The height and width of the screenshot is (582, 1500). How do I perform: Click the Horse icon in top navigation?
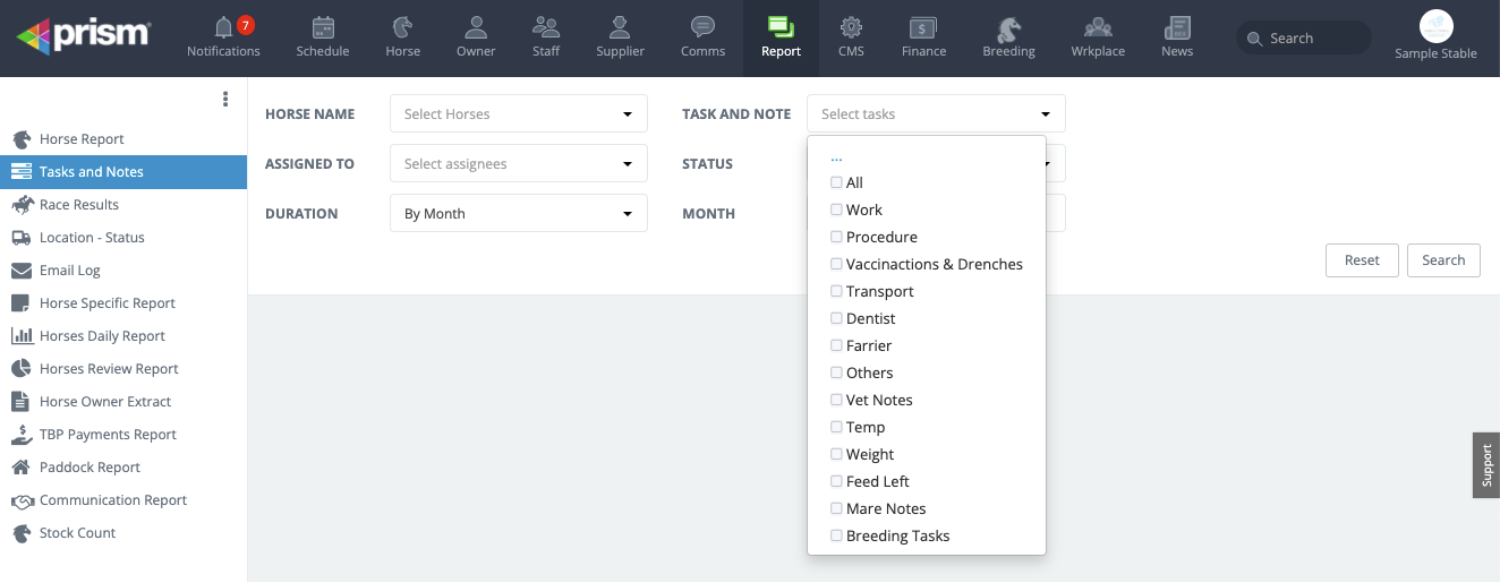(402, 27)
